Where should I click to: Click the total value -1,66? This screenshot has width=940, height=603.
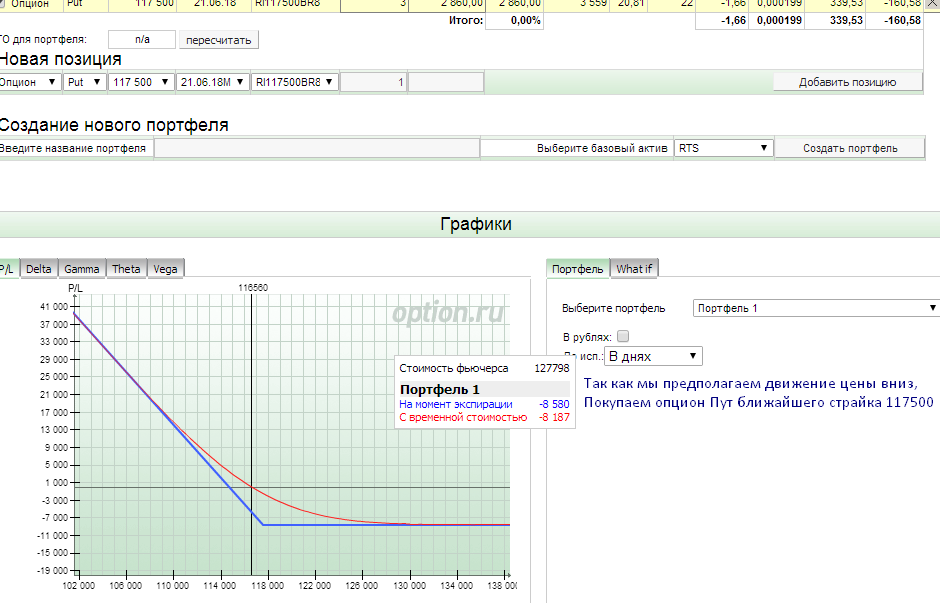733,20
